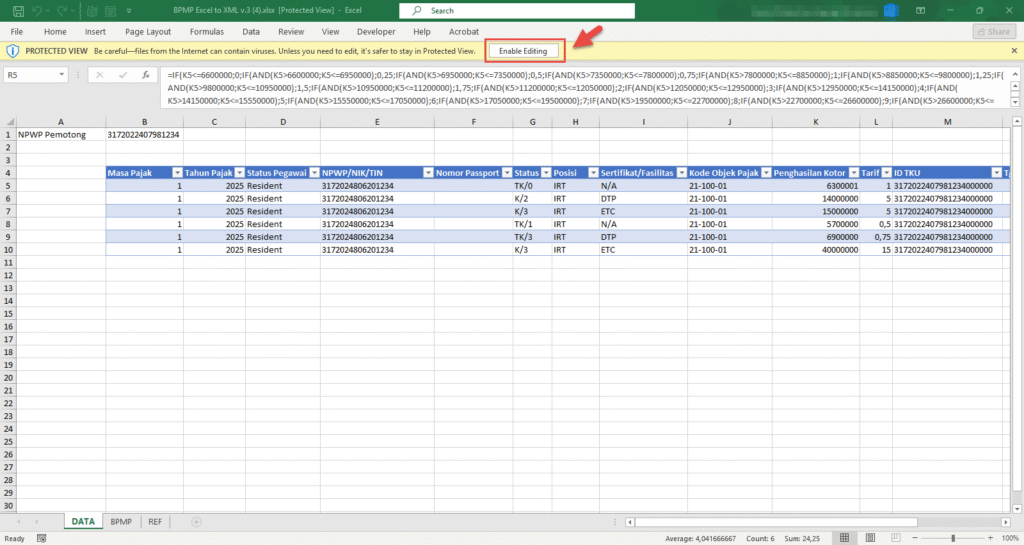The width and height of the screenshot is (1024, 545).
Task: Close the Protected View warning bar
Action: 1014,50
